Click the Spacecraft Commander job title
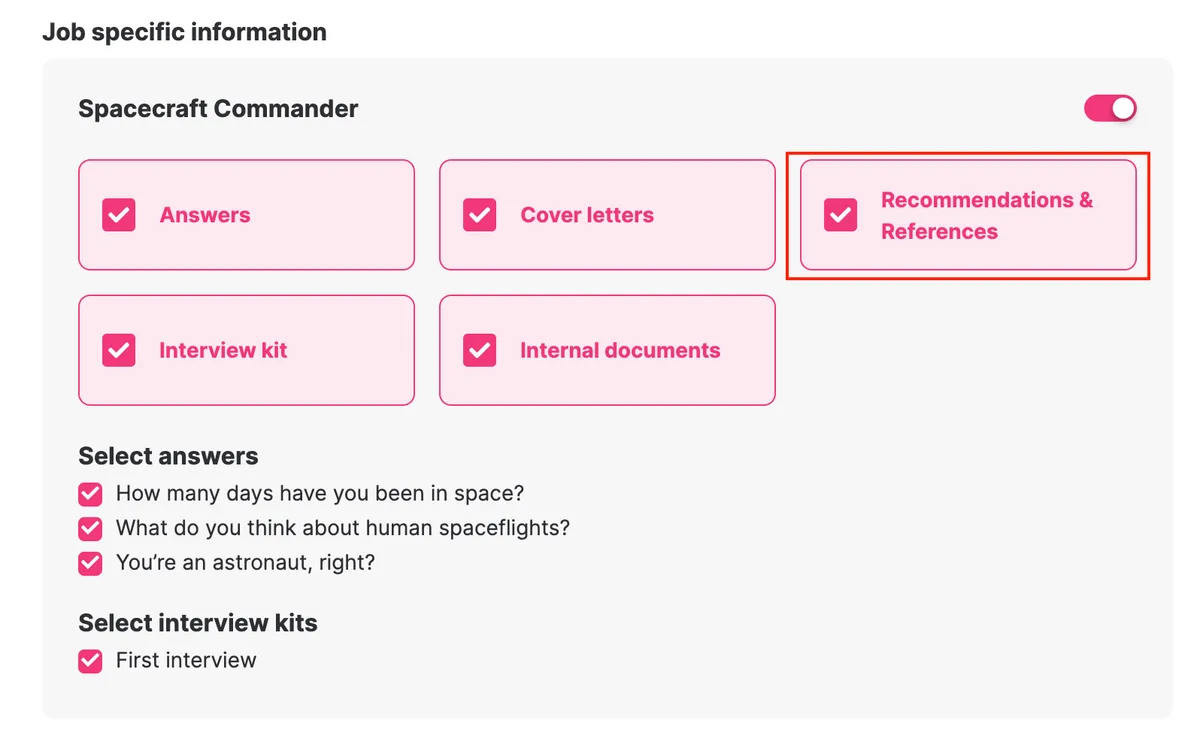 tap(218, 108)
